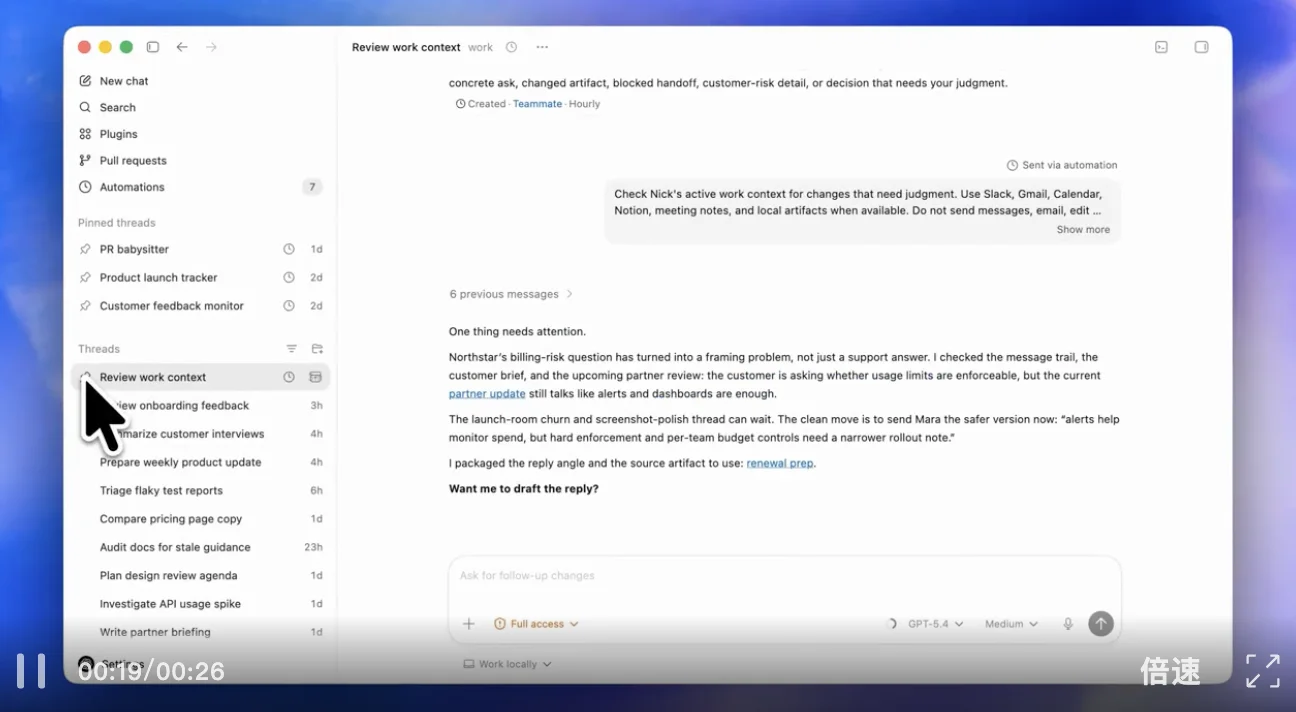This screenshot has height=712, width=1296.
Task: Open thread Compare pricing page copy
Action: [x=171, y=519]
